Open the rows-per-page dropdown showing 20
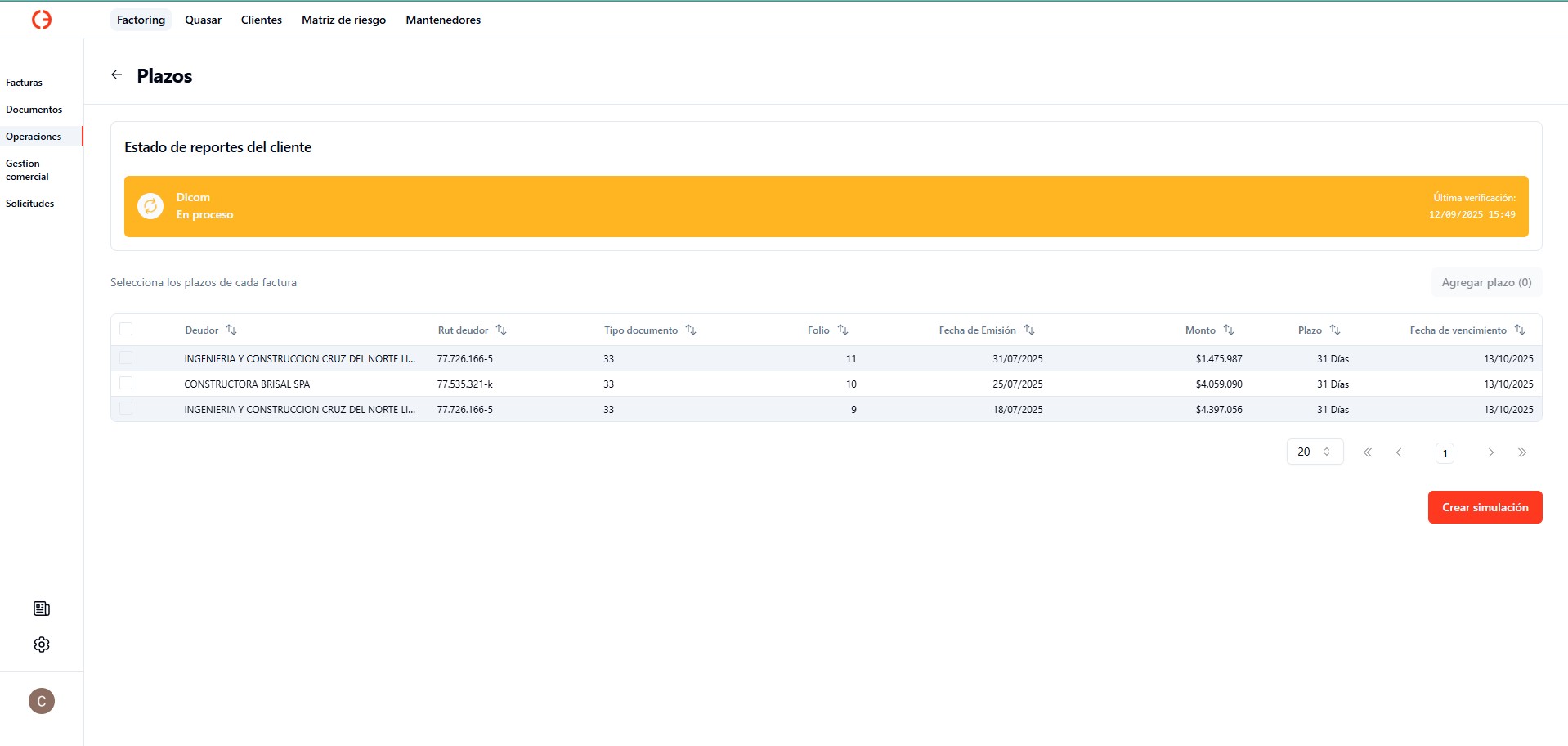The height and width of the screenshot is (746, 1568). coord(1315,452)
